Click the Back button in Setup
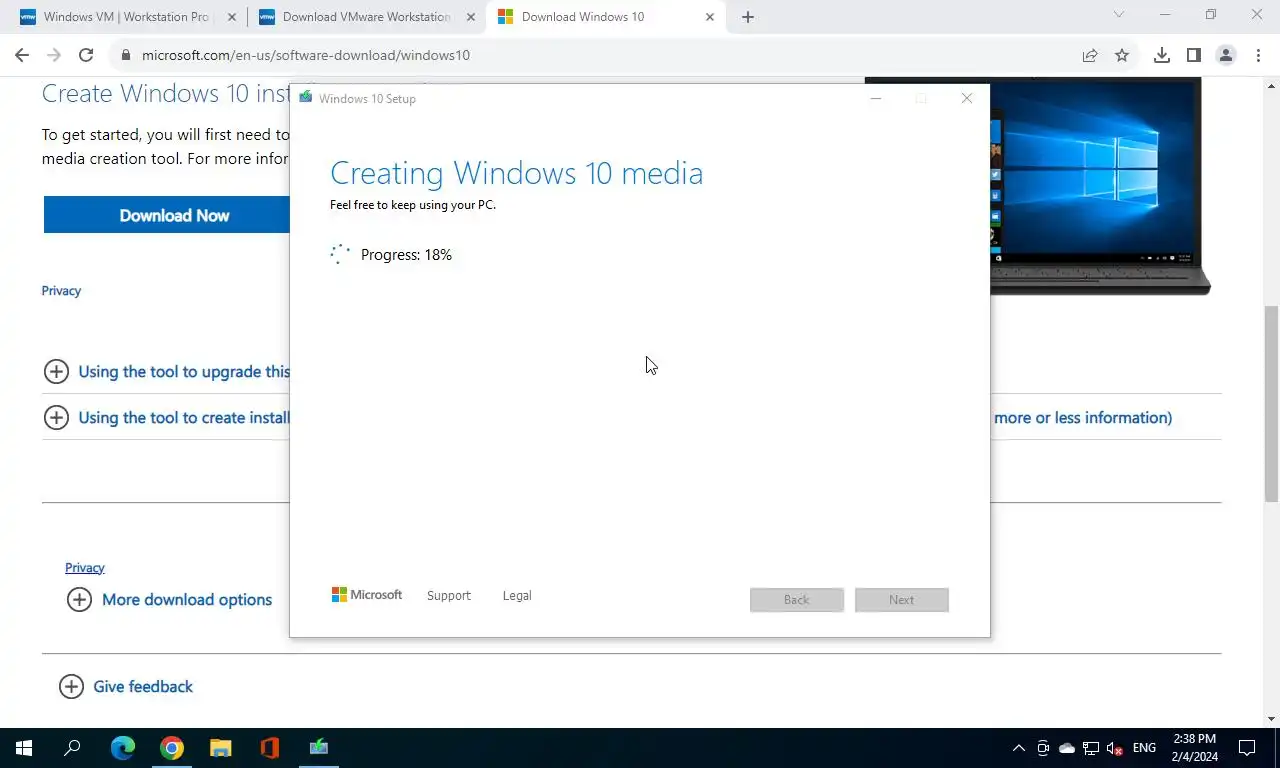Image resolution: width=1280 pixels, height=768 pixels. point(797,600)
